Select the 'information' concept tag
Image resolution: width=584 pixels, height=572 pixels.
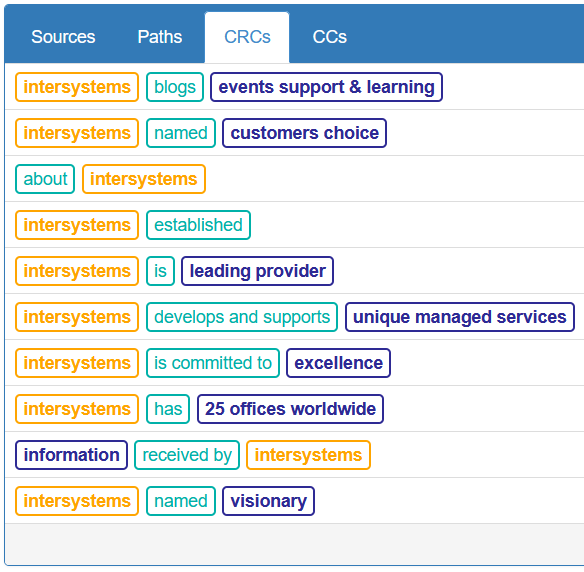point(72,455)
